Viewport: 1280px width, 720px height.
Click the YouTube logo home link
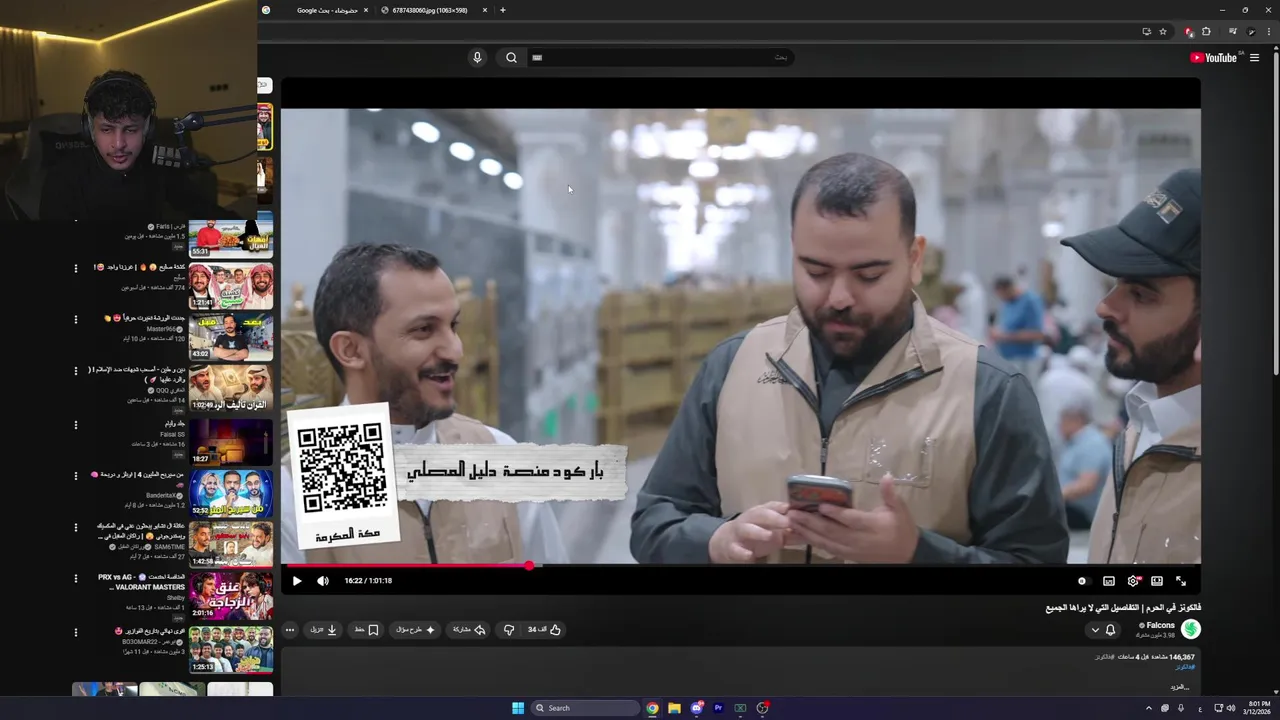click(1214, 58)
